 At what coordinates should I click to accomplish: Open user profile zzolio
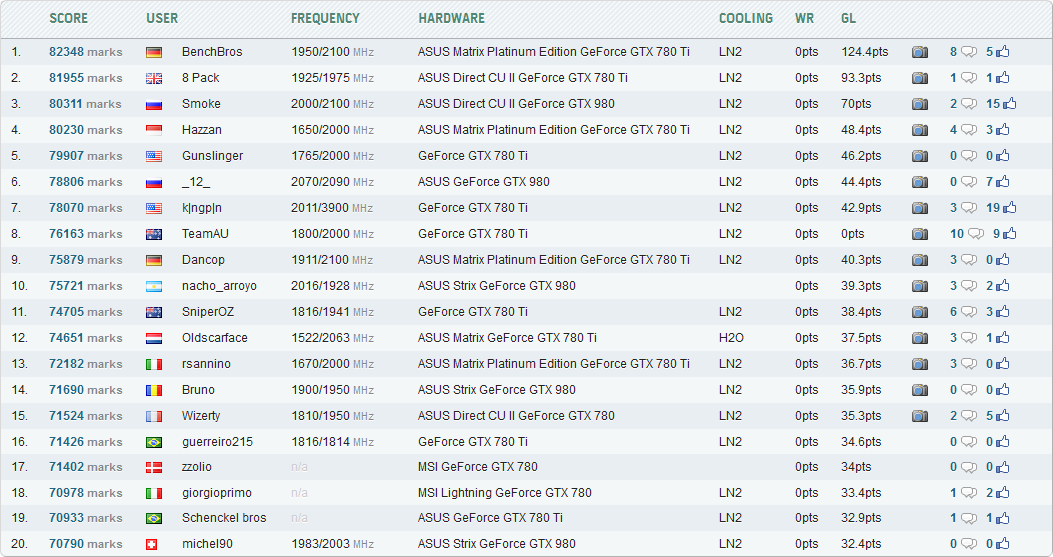click(x=197, y=467)
